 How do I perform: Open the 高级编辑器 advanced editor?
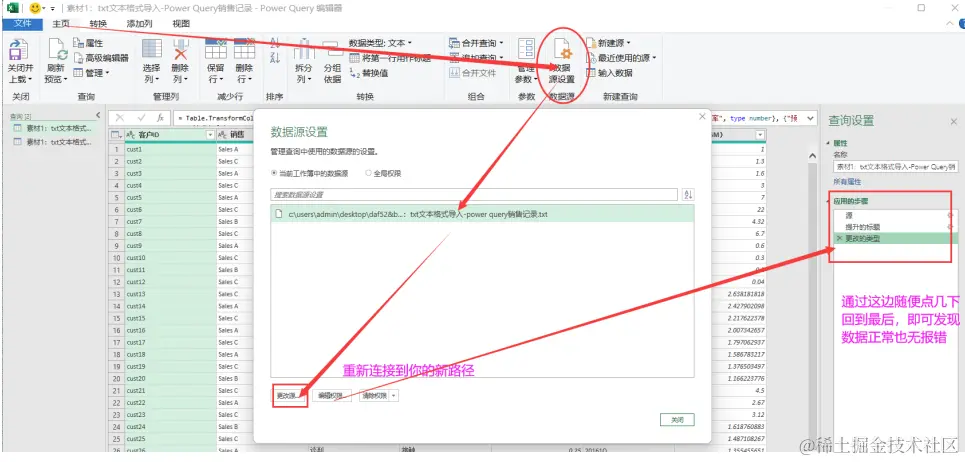(x=101, y=58)
